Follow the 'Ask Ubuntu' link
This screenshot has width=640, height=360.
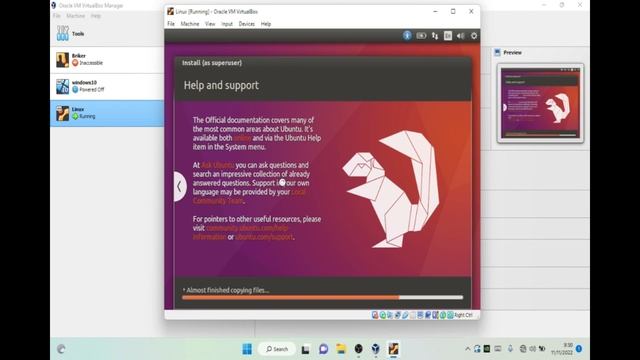click(218, 165)
